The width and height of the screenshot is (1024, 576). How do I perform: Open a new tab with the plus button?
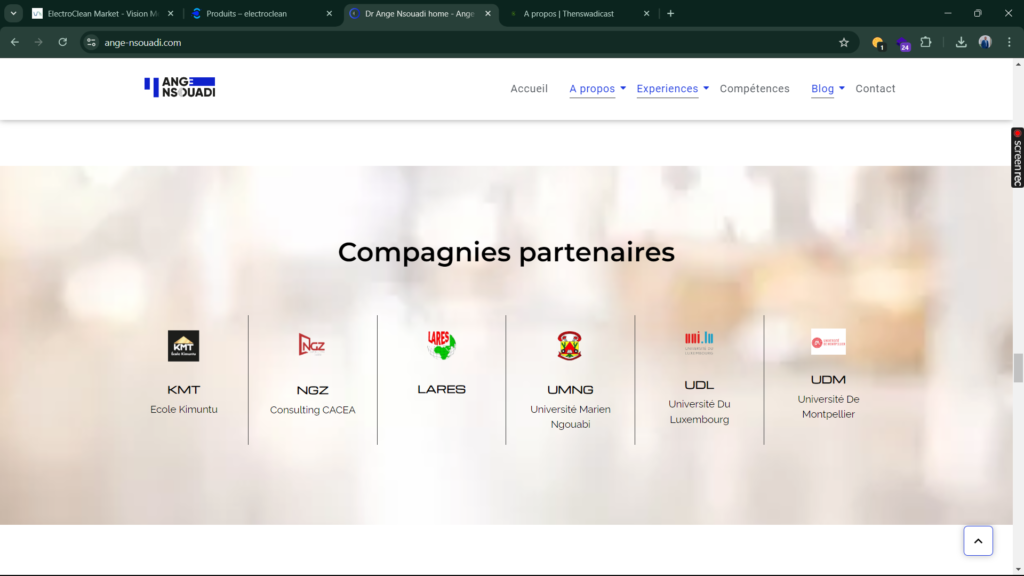[x=670, y=14]
